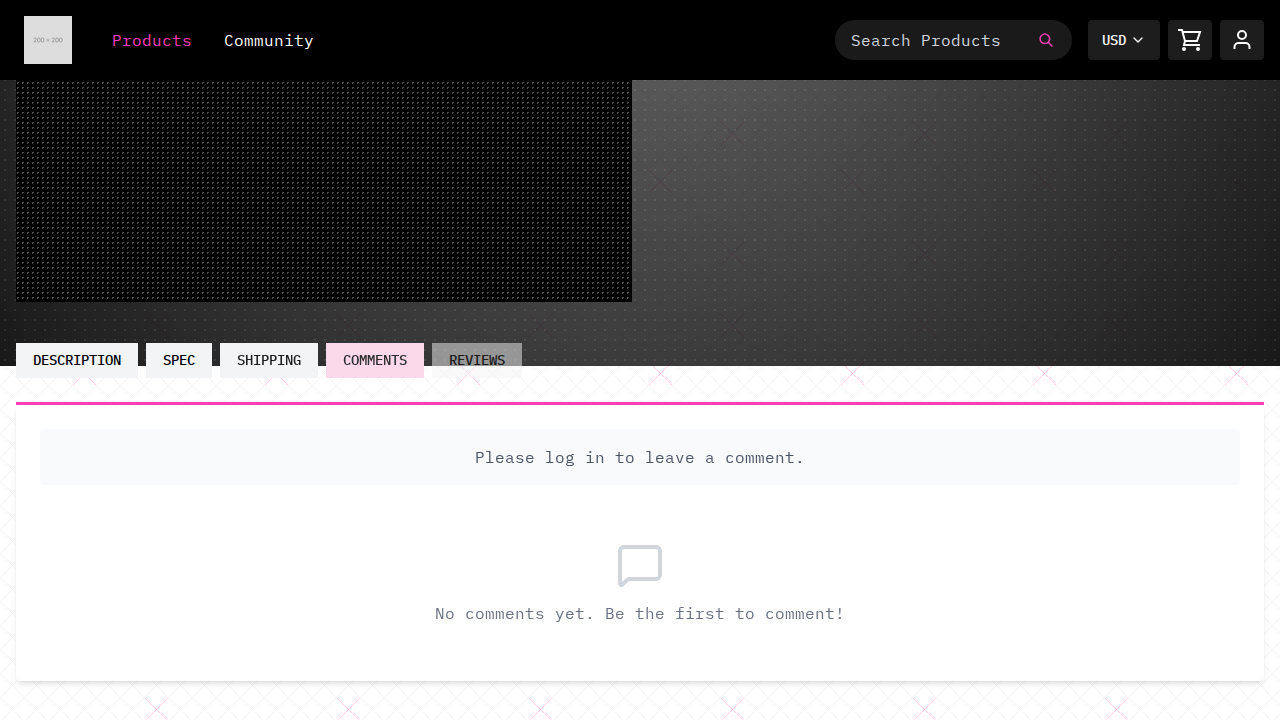Open the Products nav link

pyautogui.click(x=152, y=40)
